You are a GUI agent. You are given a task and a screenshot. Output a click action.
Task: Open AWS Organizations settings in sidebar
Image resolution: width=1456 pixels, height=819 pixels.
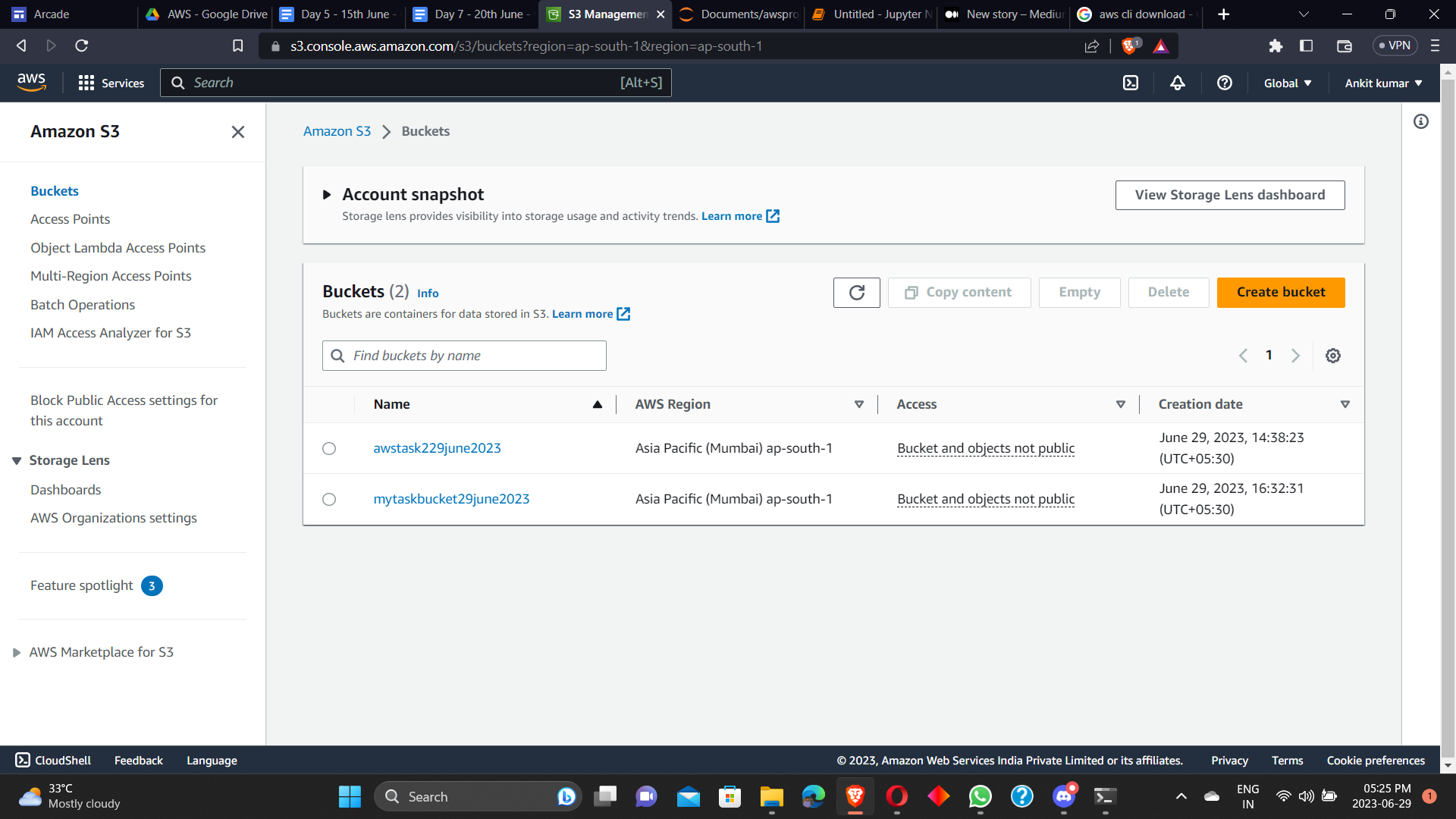click(x=114, y=517)
